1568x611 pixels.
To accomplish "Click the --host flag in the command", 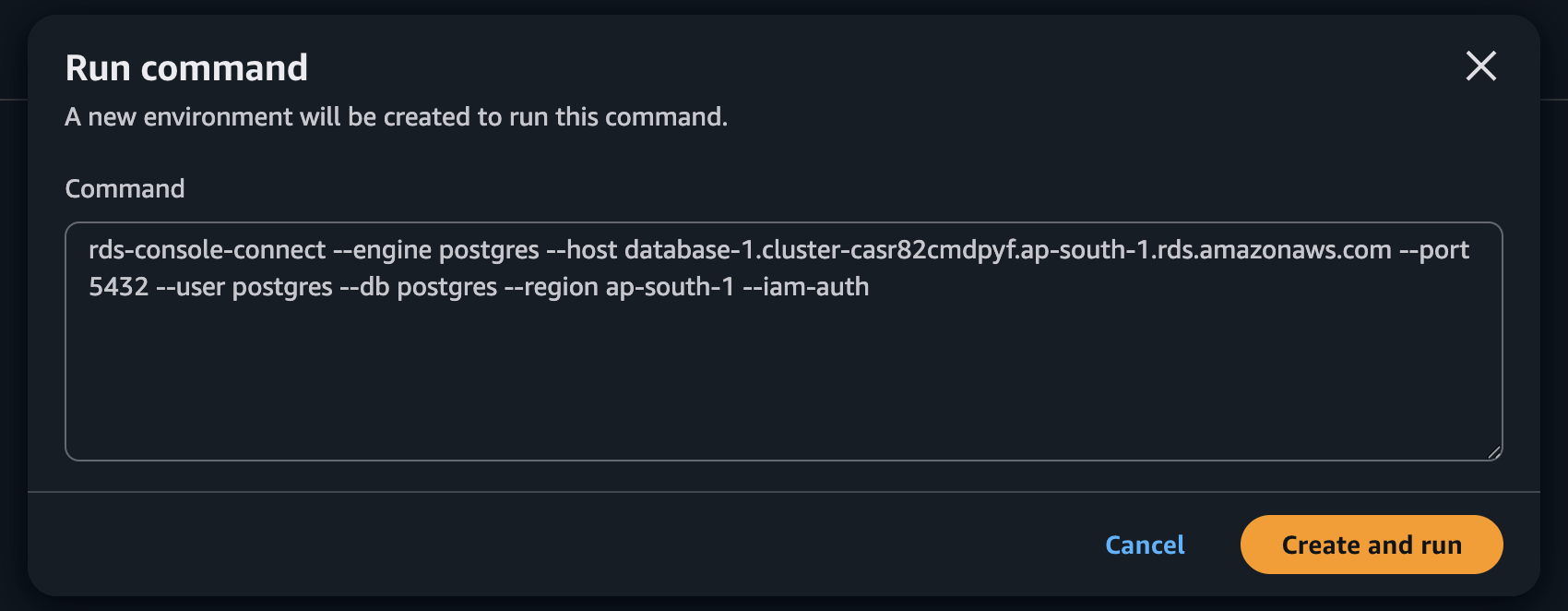I will 581,249.
